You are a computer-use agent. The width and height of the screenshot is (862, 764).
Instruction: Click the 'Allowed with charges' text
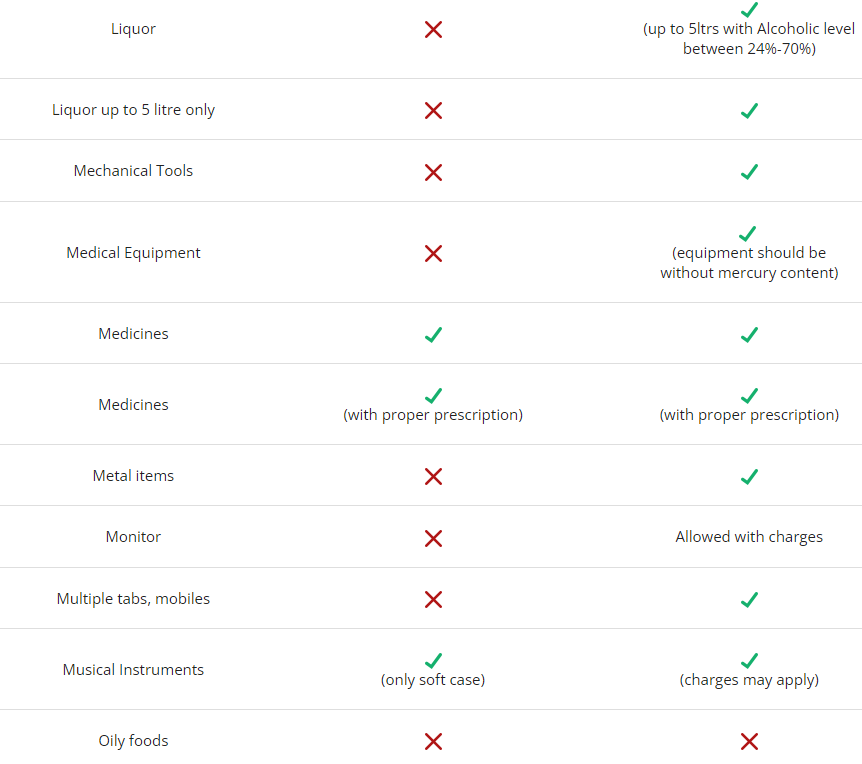(x=749, y=537)
